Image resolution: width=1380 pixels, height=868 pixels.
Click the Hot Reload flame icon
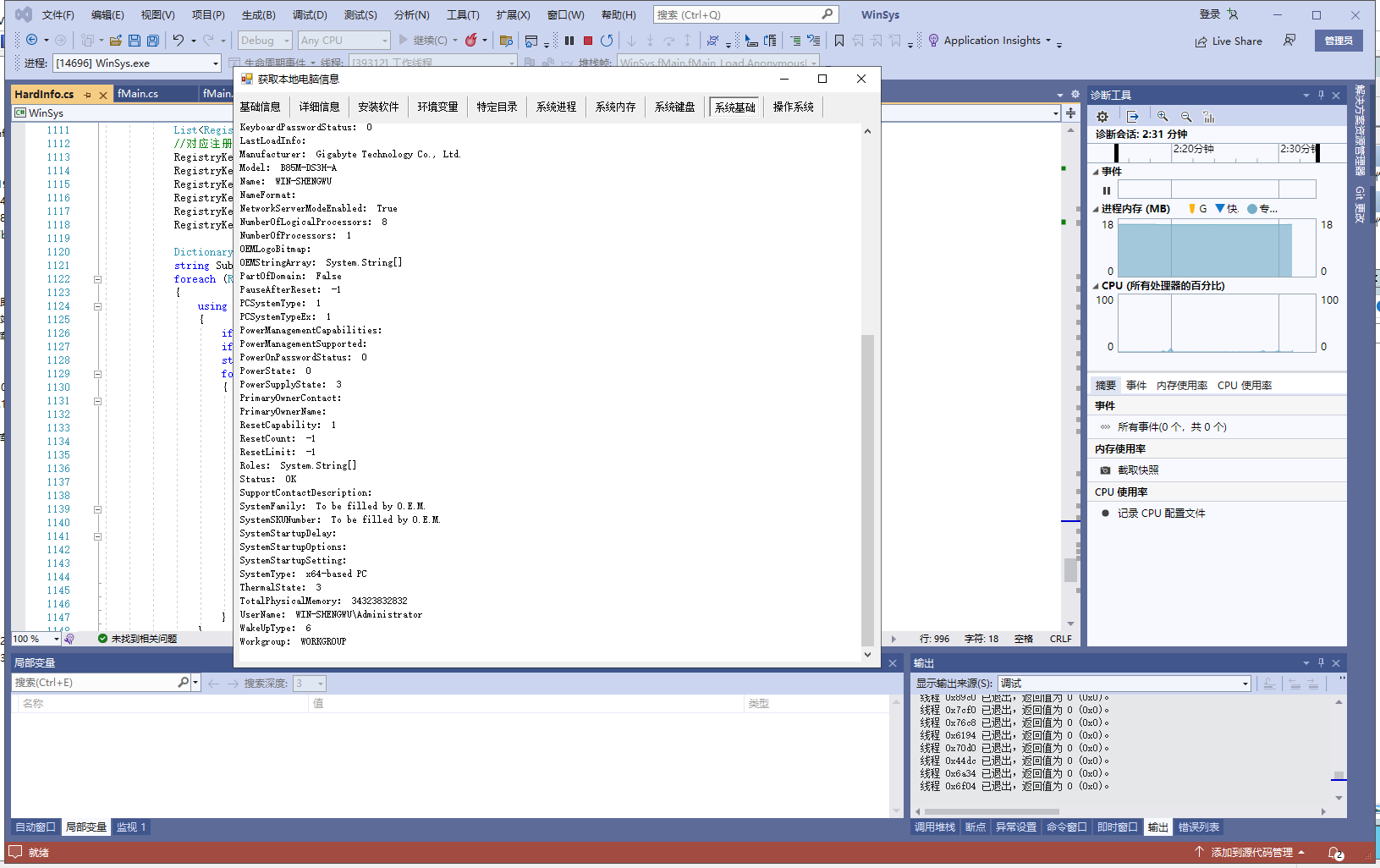tap(471, 40)
